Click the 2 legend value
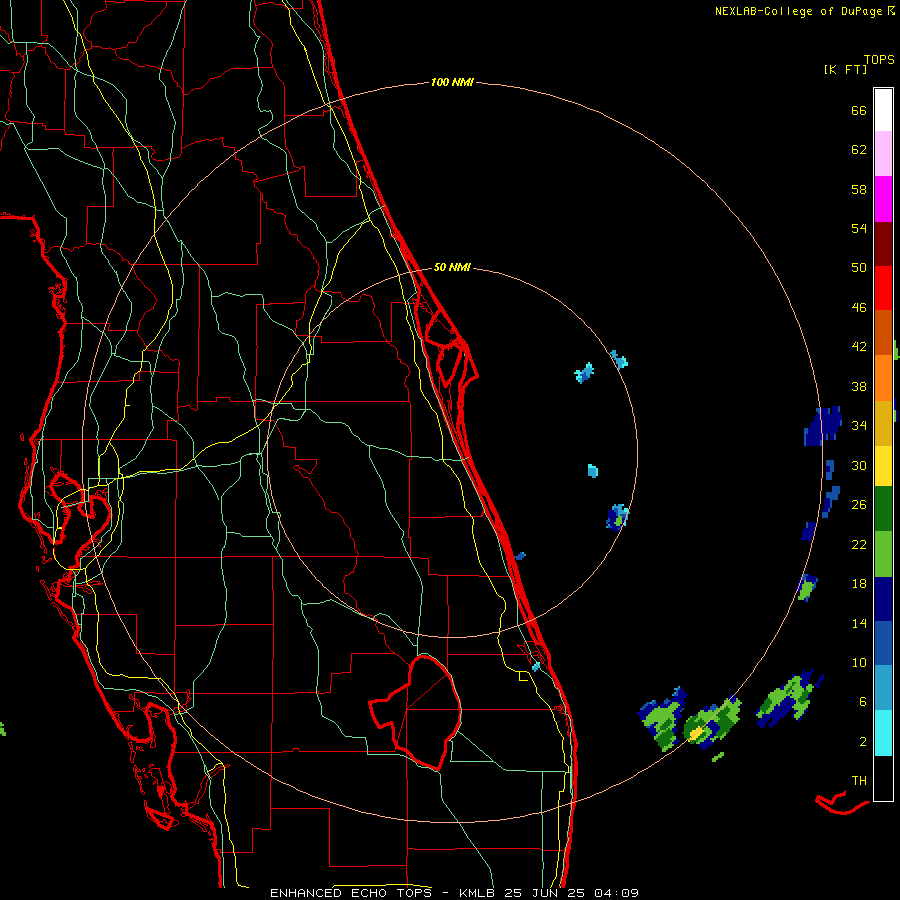Screen dimensions: 900x900 862,742
